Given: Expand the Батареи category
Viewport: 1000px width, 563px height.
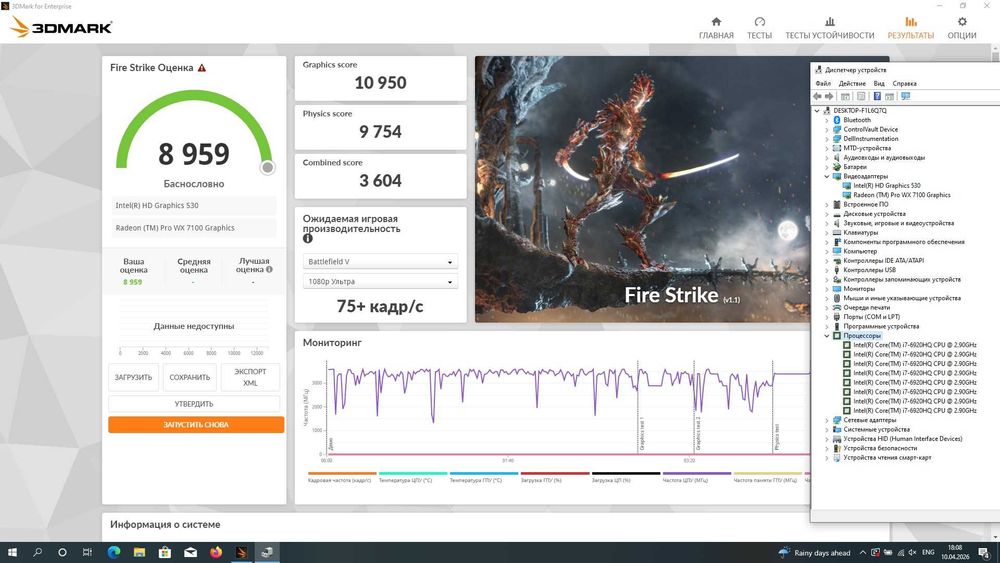Looking at the screenshot, I should (827, 166).
